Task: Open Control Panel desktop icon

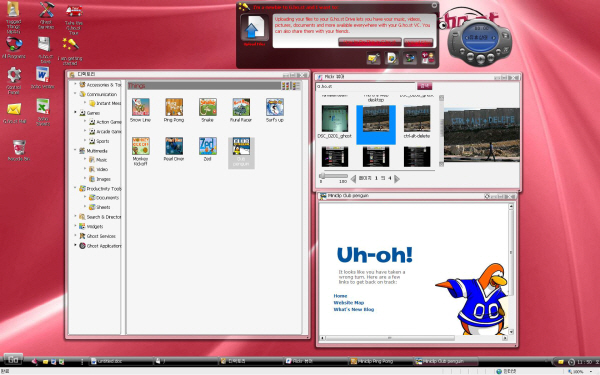Action: 14,75
